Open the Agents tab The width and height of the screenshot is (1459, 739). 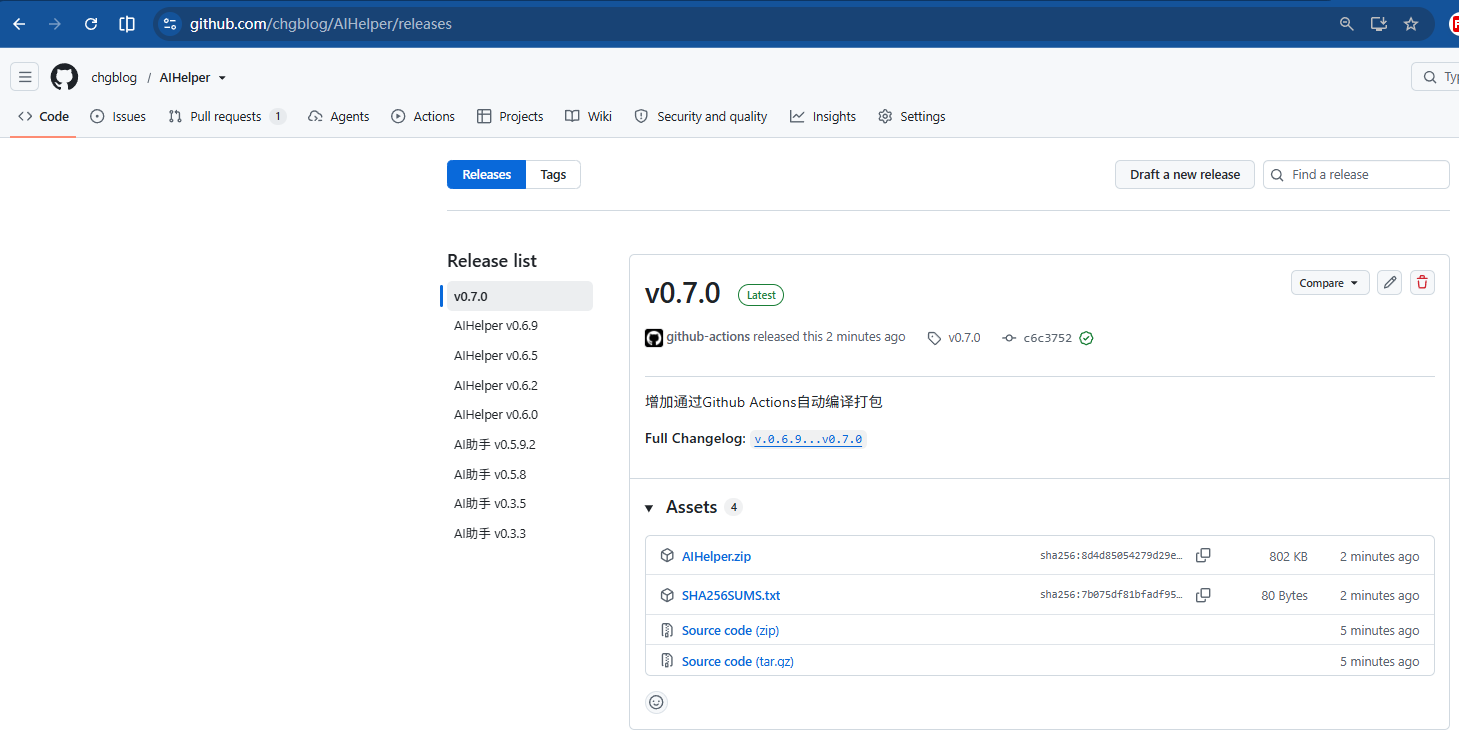tap(339, 117)
